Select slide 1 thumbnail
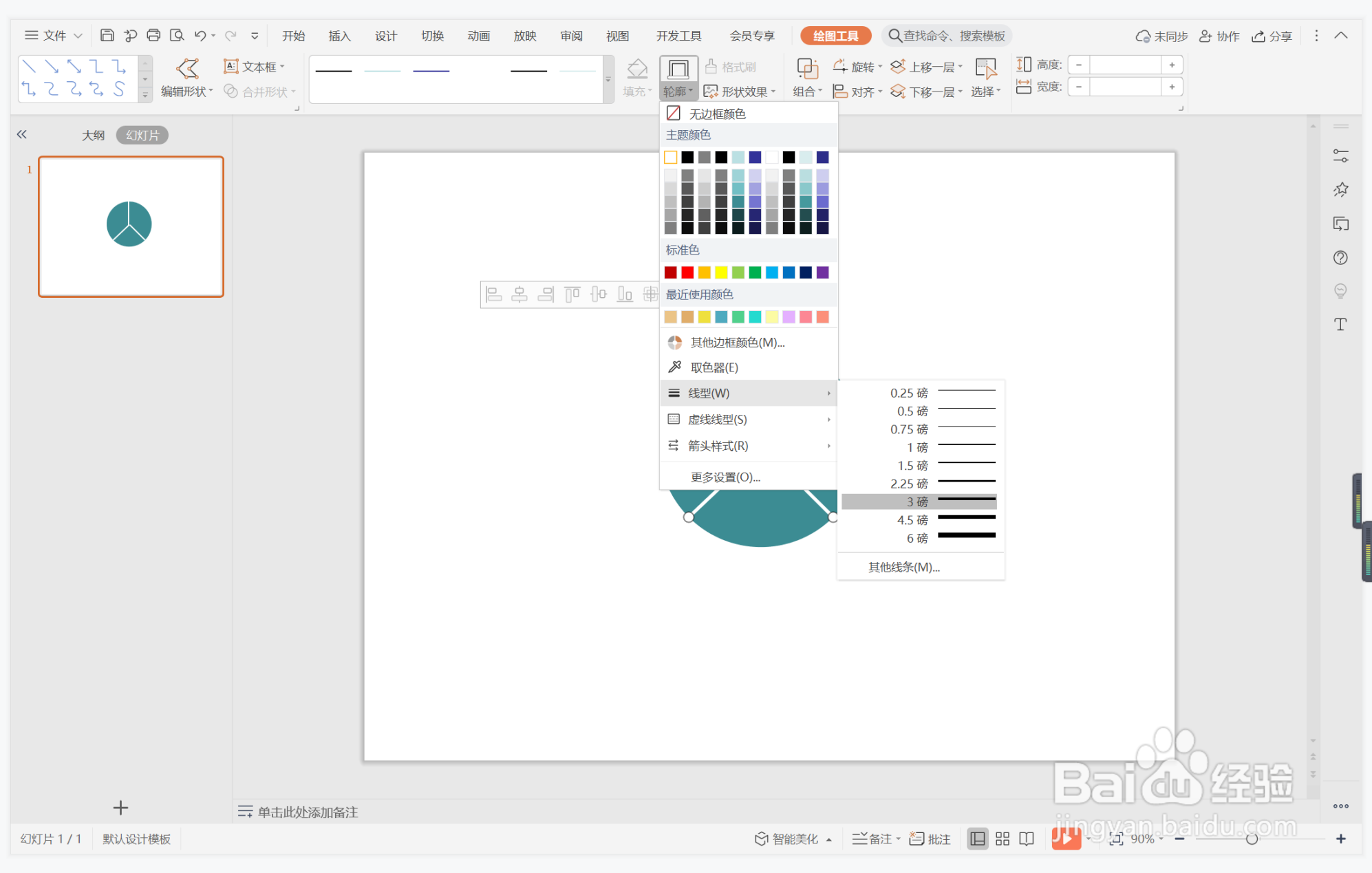1372x873 pixels. pyautogui.click(x=131, y=226)
